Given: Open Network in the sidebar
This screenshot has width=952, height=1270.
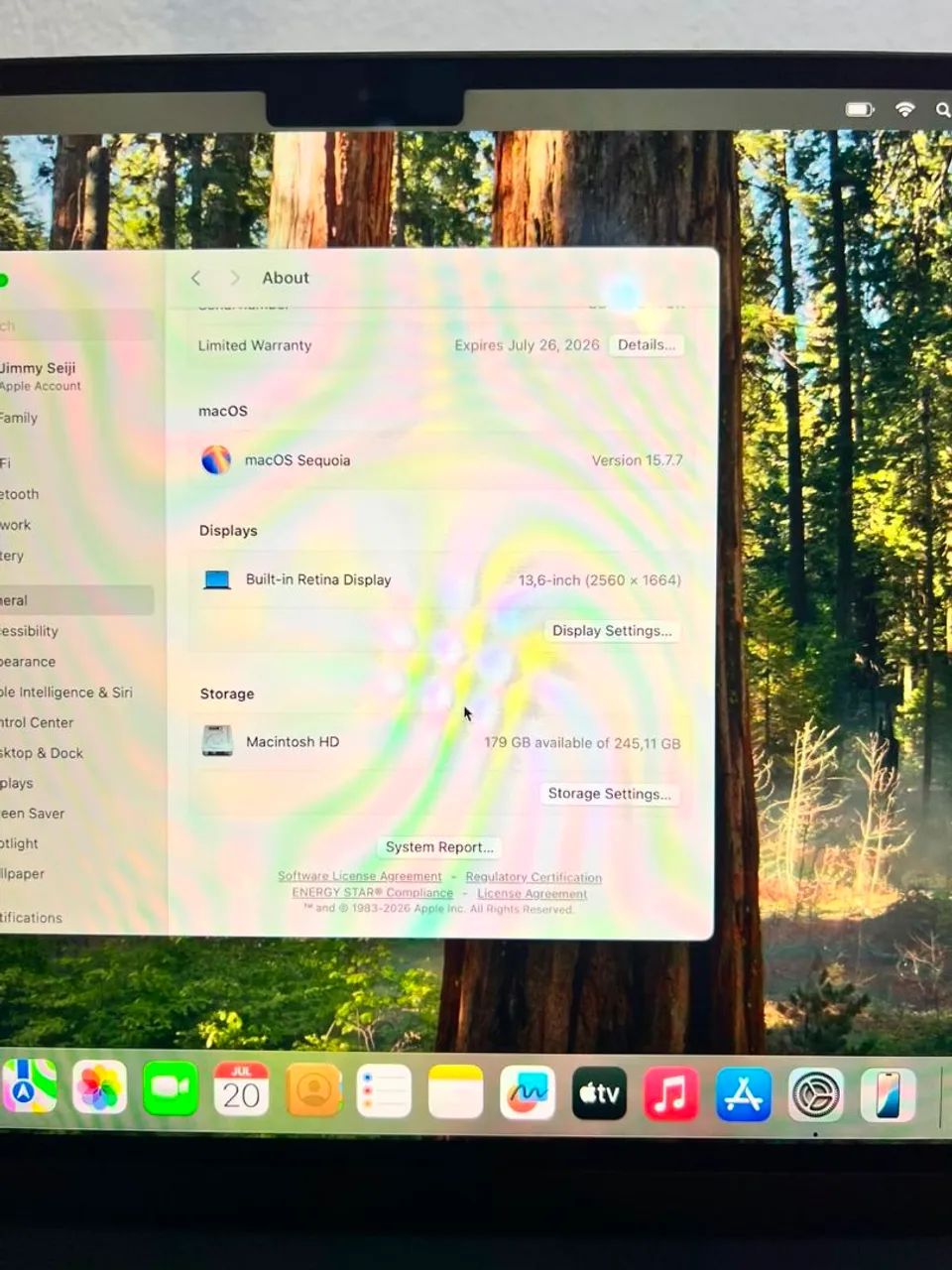Looking at the screenshot, I should coord(16,525).
